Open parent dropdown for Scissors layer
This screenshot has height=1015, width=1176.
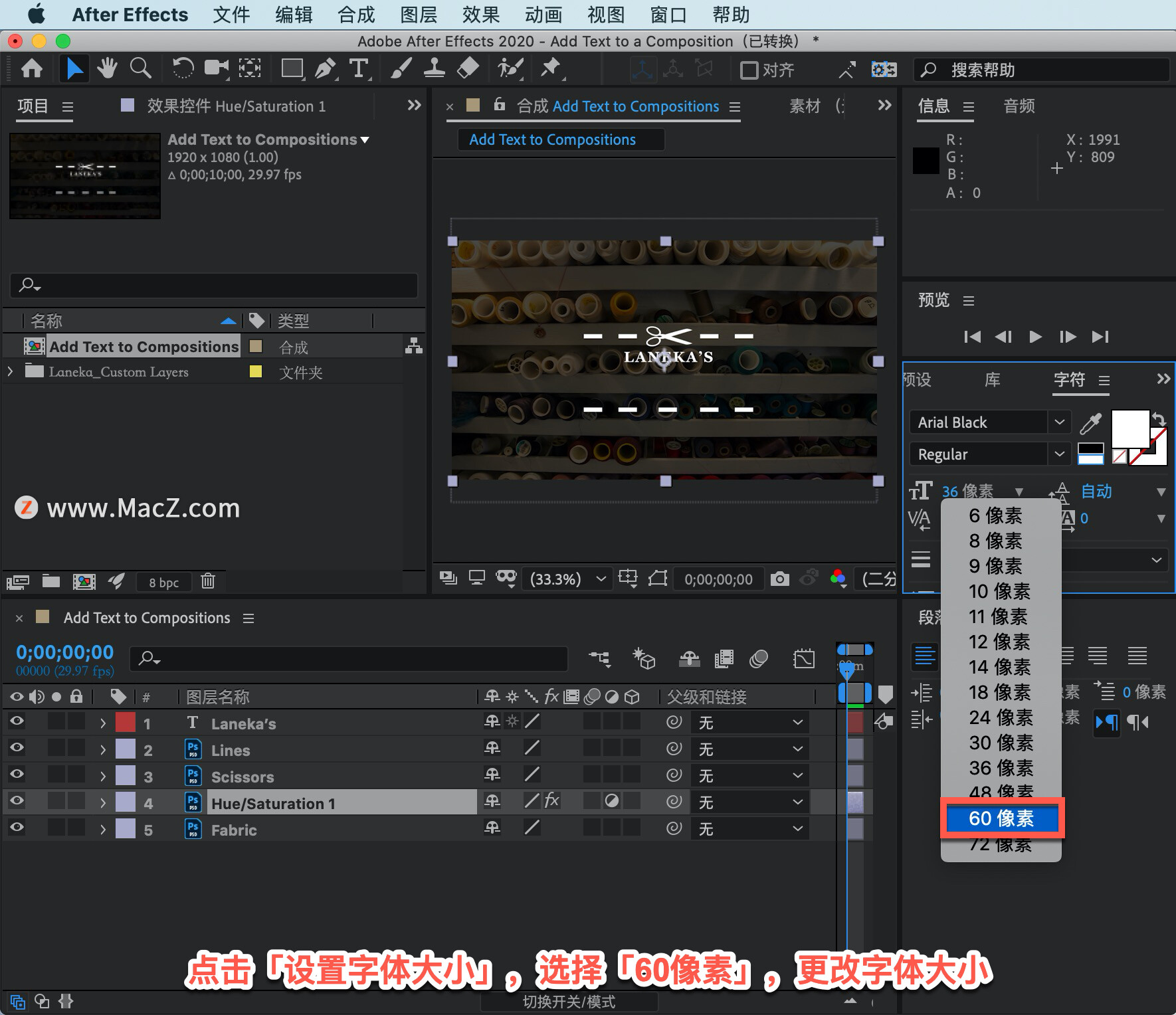coord(749,776)
